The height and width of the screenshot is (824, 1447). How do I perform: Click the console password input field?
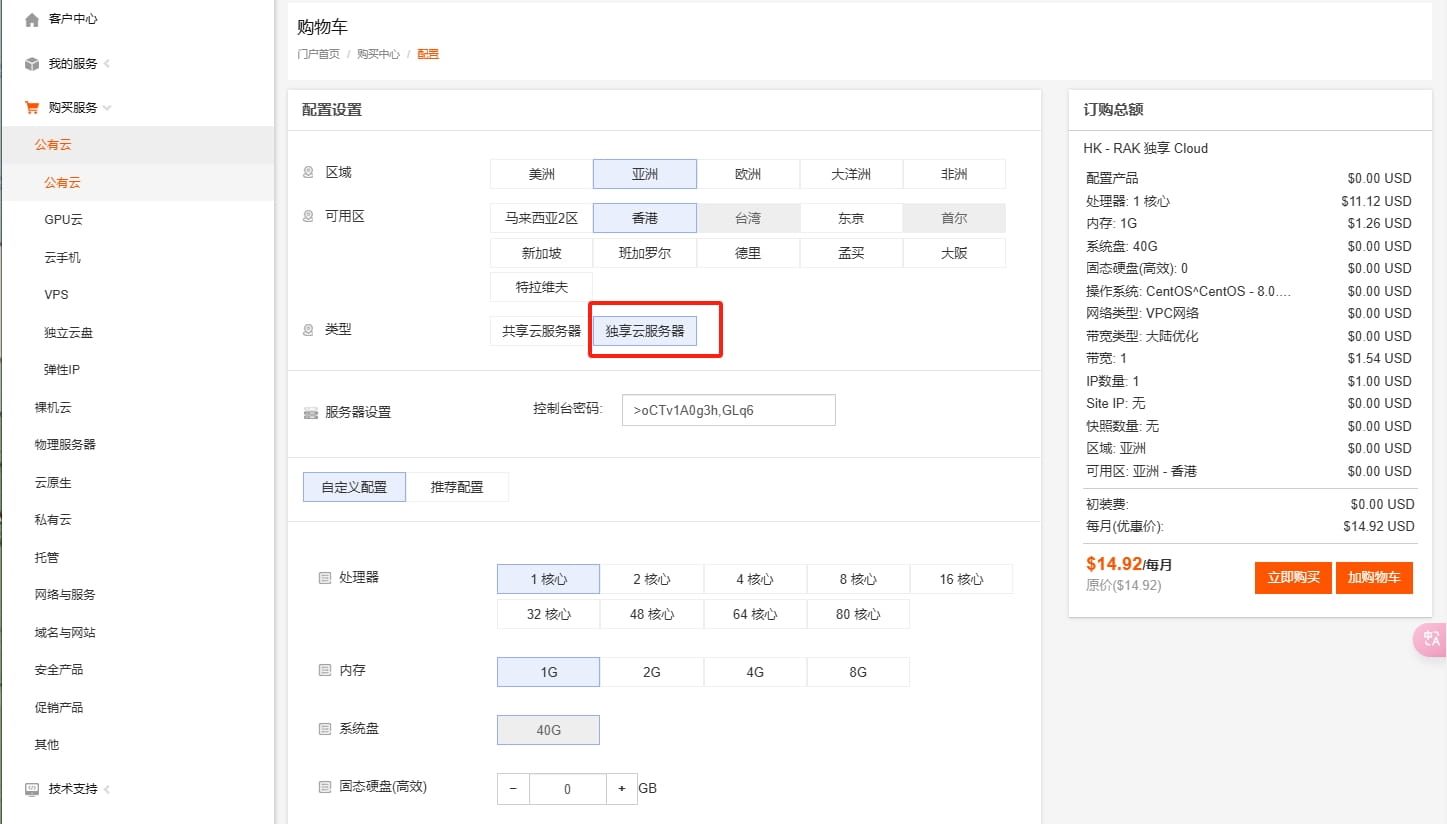728,409
